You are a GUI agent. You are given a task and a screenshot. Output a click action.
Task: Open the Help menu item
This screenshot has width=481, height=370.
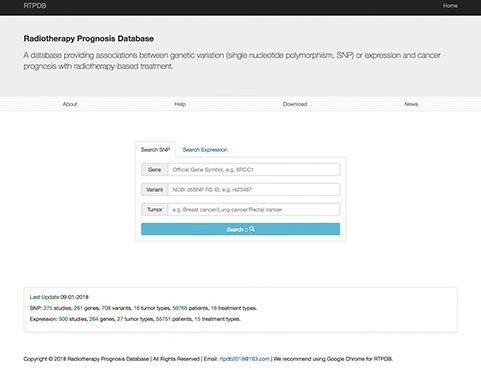[x=180, y=104]
